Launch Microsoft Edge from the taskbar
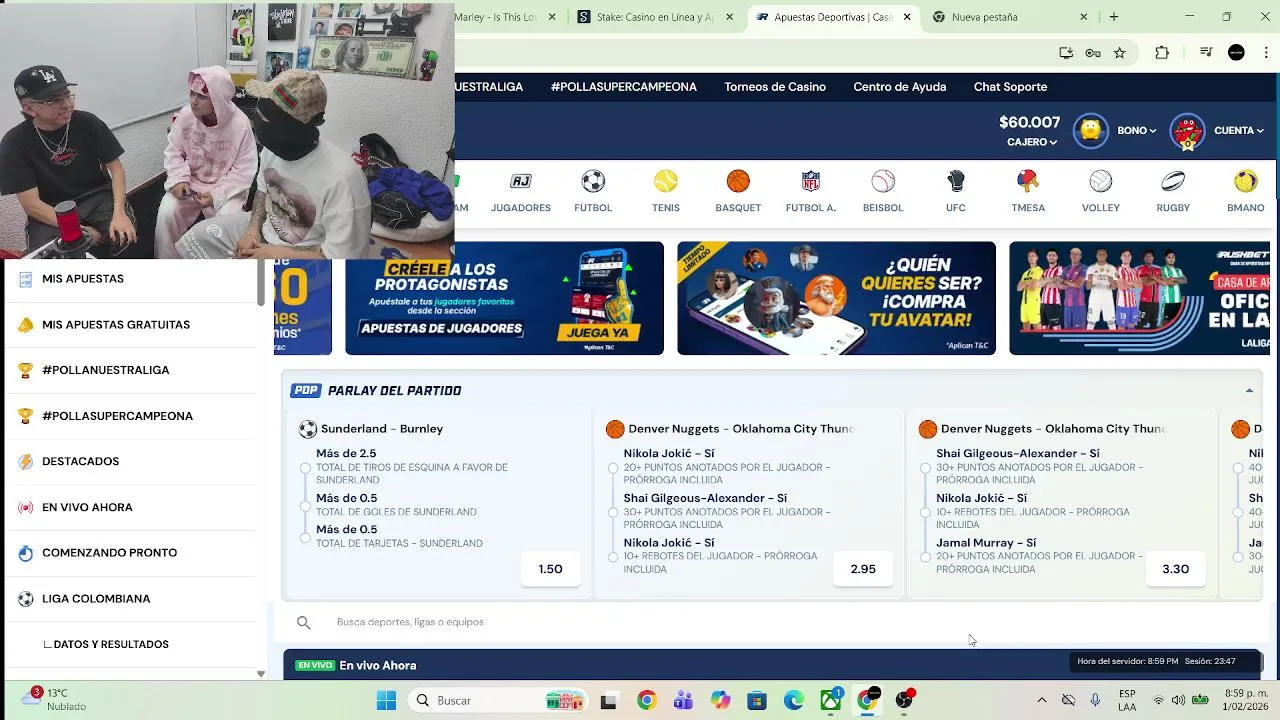Viewport: 1280px width, 720px height. pyautogui.click(x=794, y=701)
